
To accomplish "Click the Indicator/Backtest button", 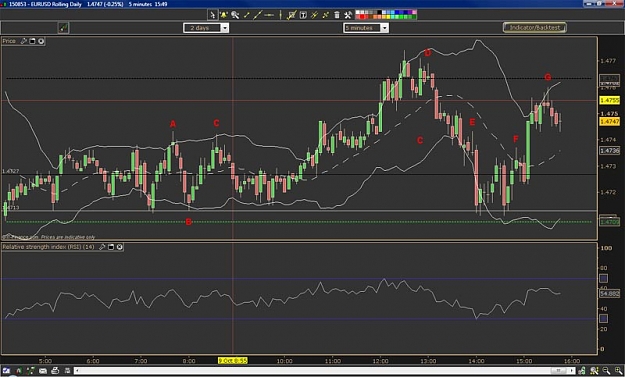I will point(535,27).
